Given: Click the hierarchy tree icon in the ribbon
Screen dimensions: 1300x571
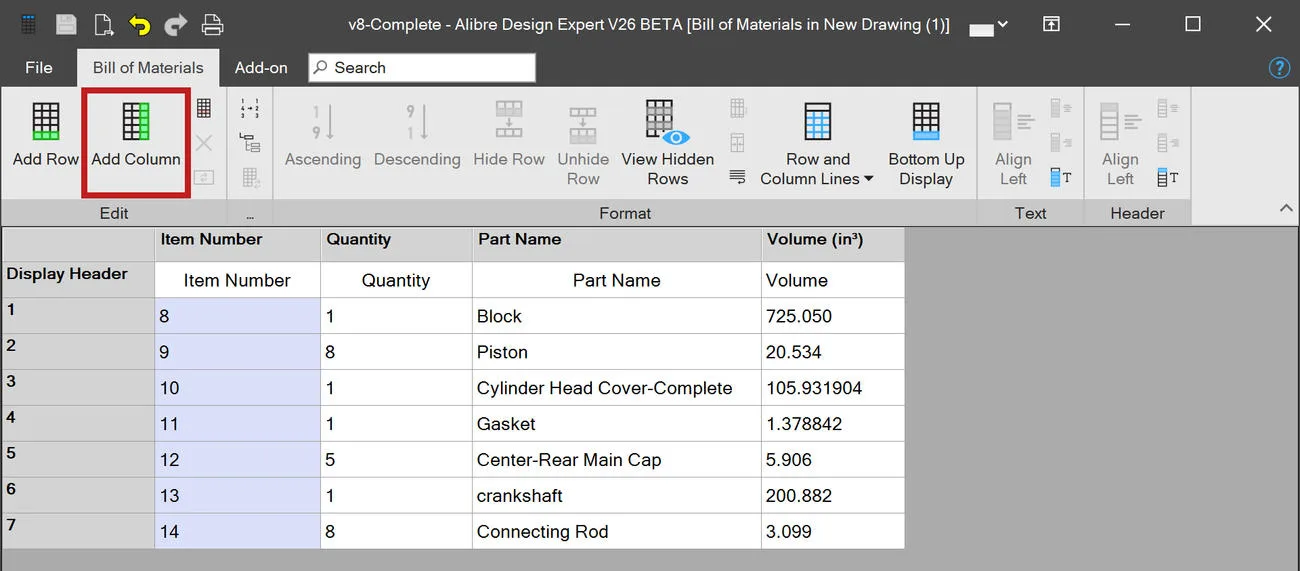Looking at the screenshot, I should (x=250, y=143).
